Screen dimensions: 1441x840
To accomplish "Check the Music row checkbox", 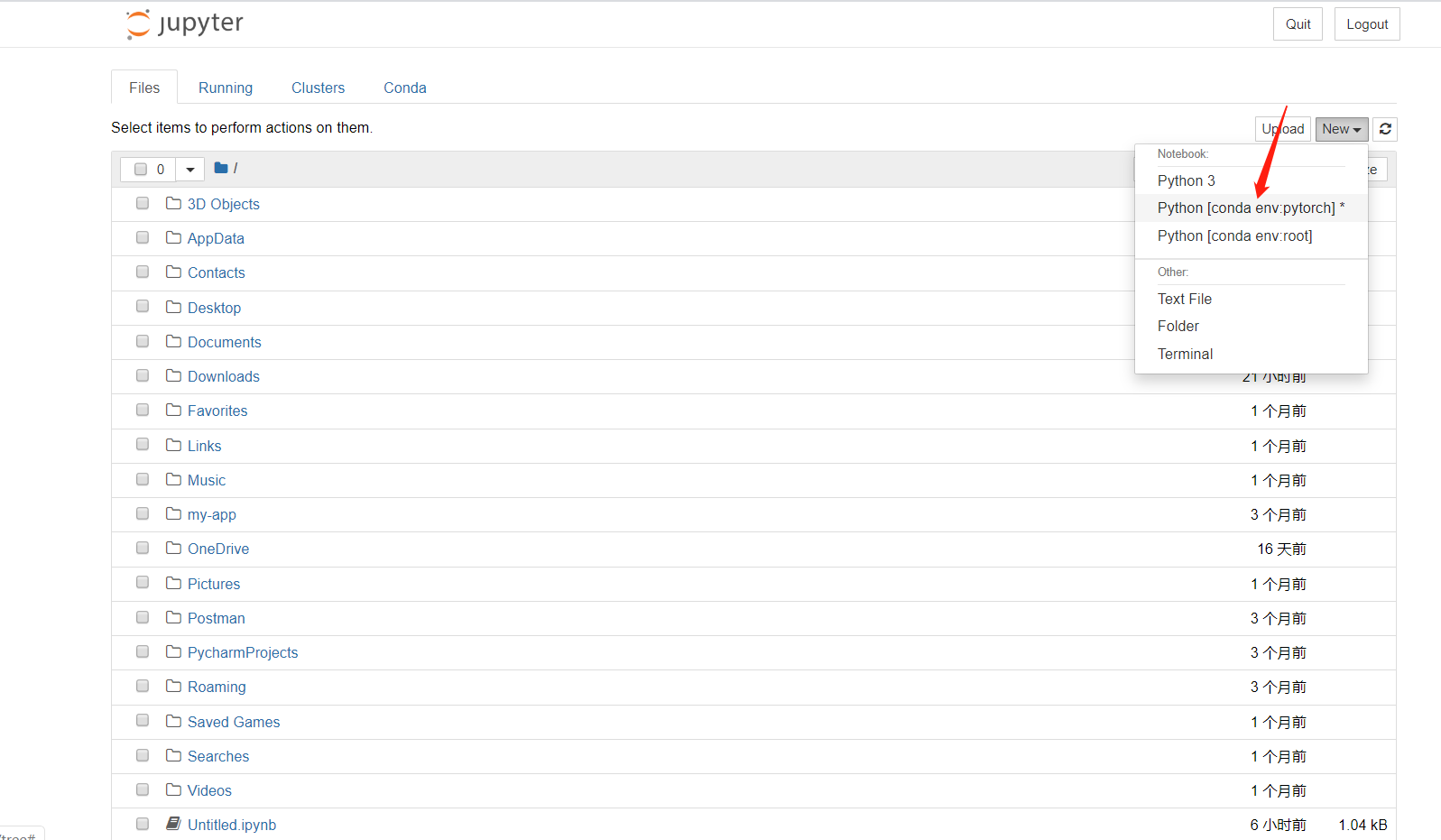I will [x=143, y=479].
